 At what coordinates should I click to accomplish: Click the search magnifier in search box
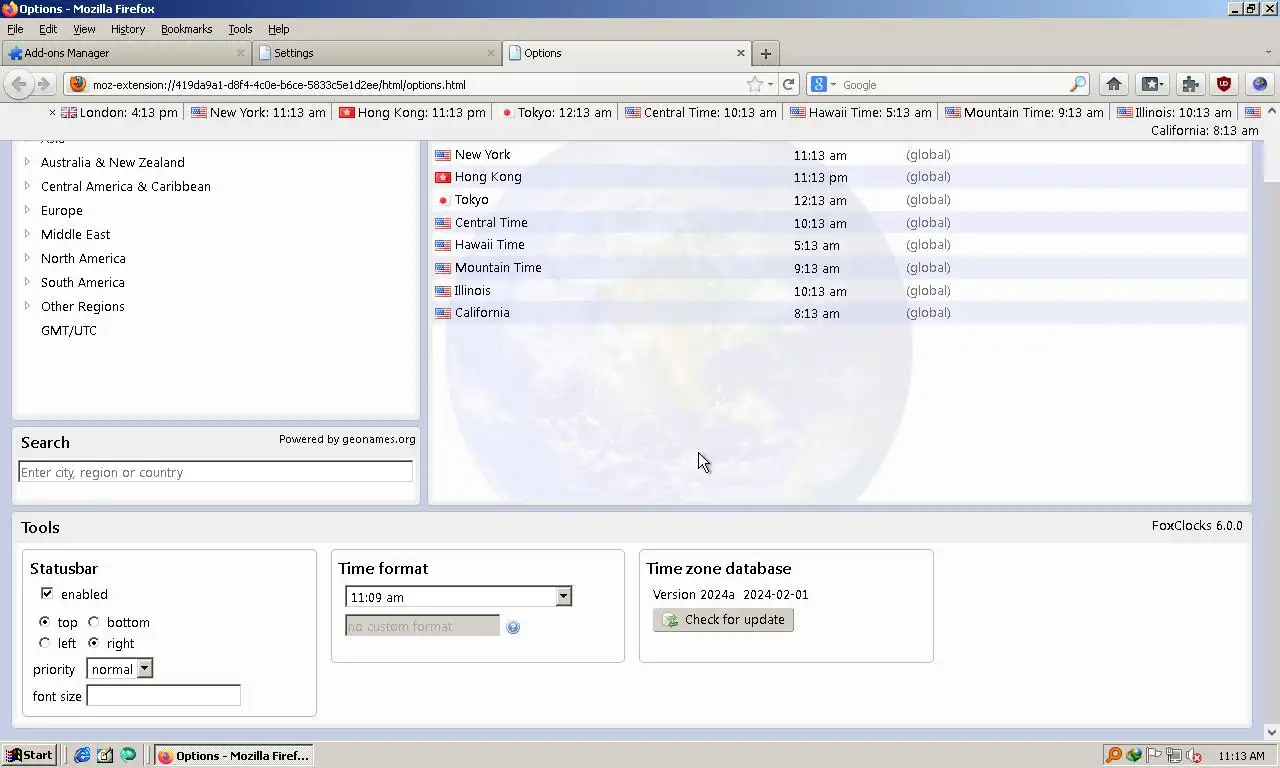pyautogui.click(x=1078, y=85)
